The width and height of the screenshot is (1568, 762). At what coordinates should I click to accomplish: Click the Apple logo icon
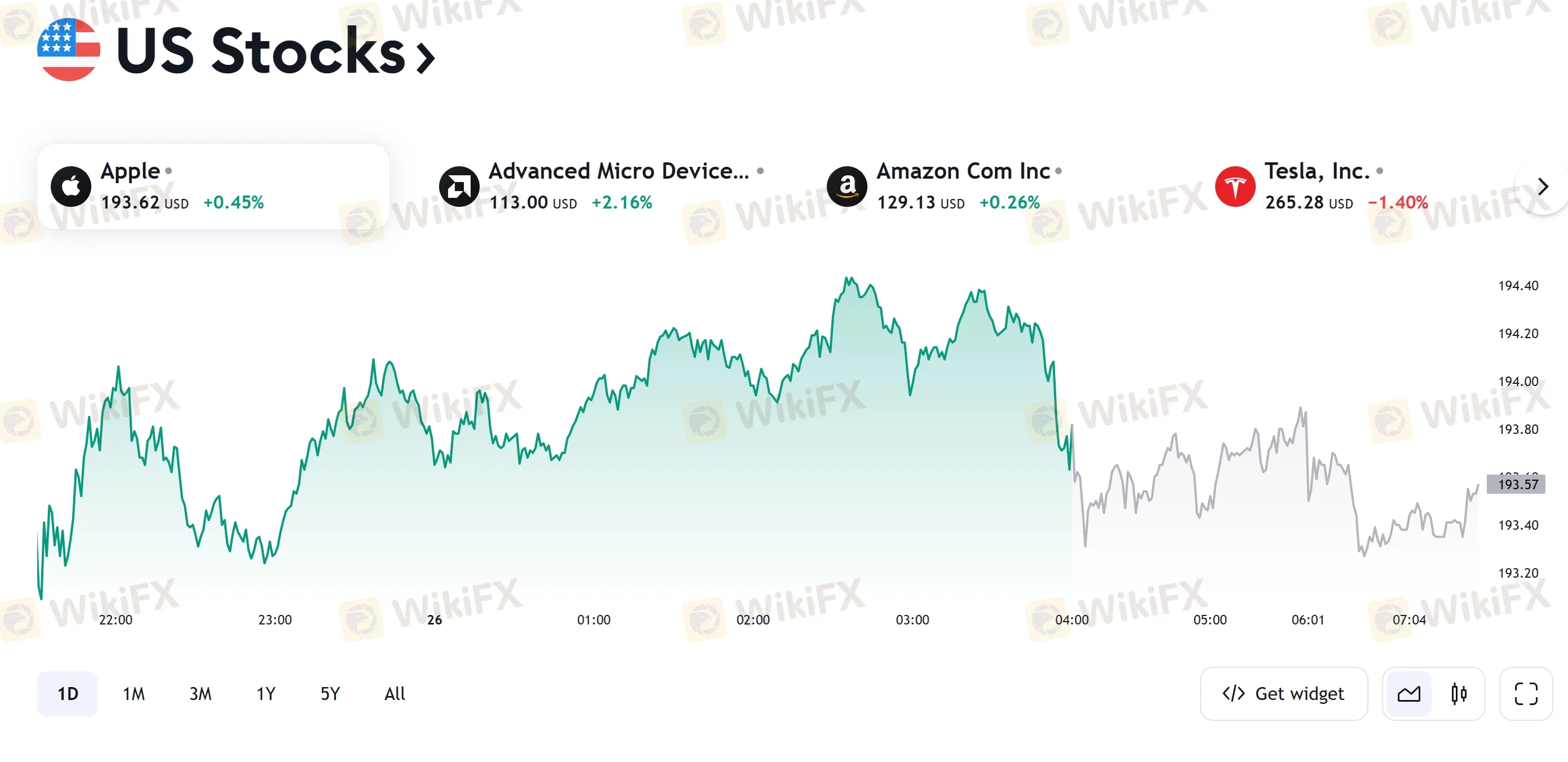point(70,186)
